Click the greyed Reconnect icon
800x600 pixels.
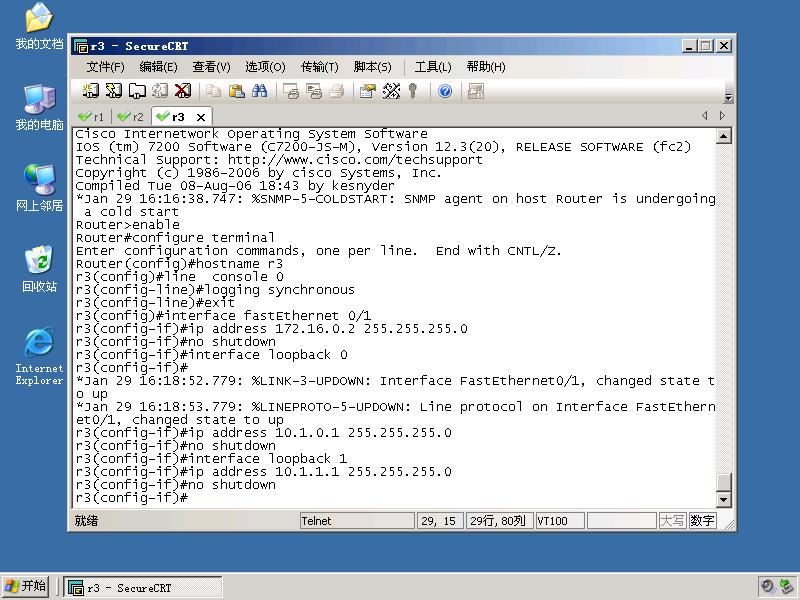coord(160,91)
